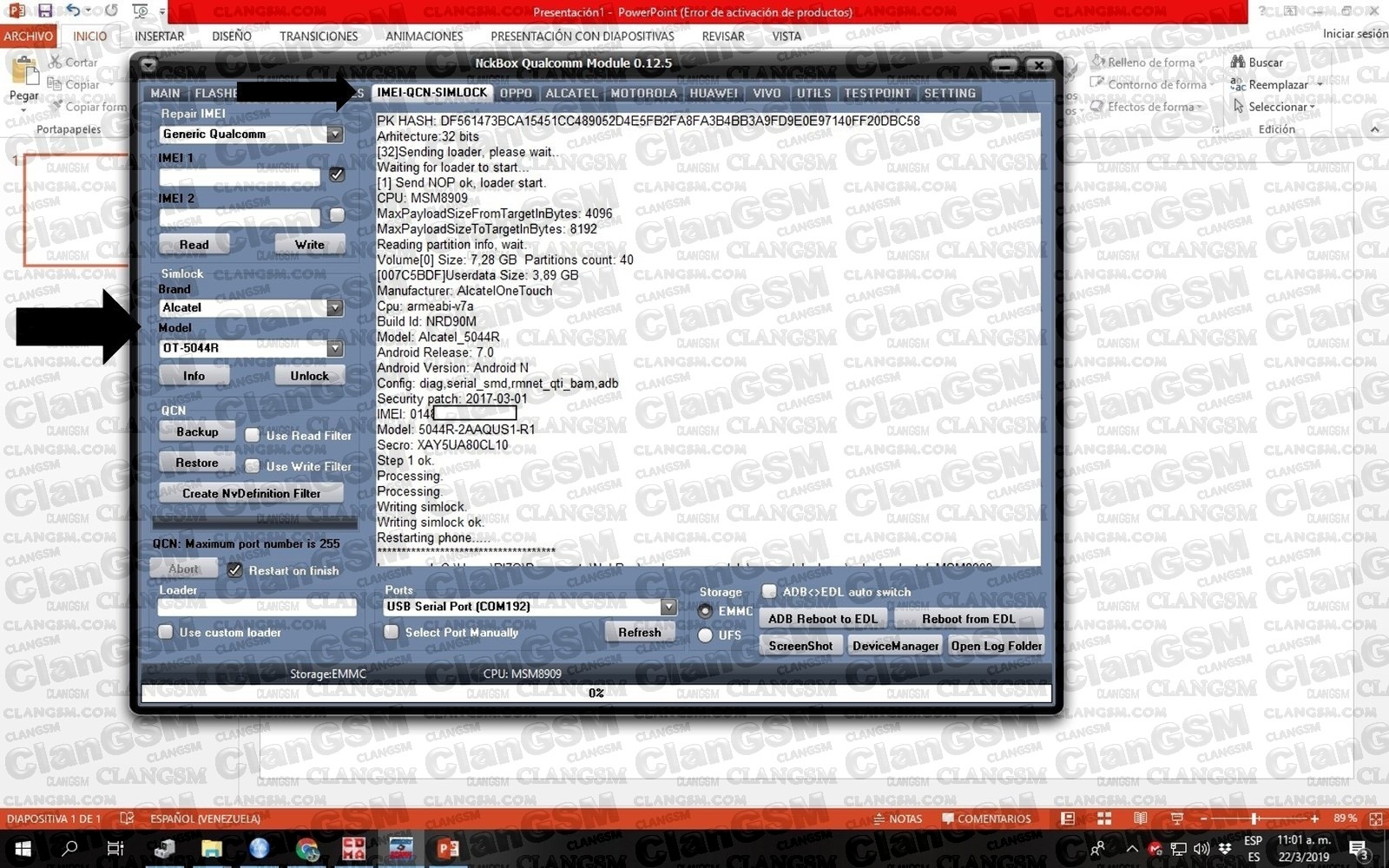
Task: Click QCN Backup button
Action: 197,431
